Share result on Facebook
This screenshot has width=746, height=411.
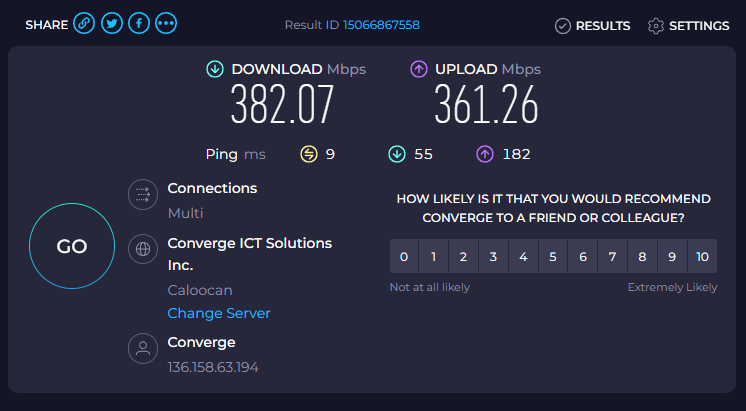coord(139,23)
